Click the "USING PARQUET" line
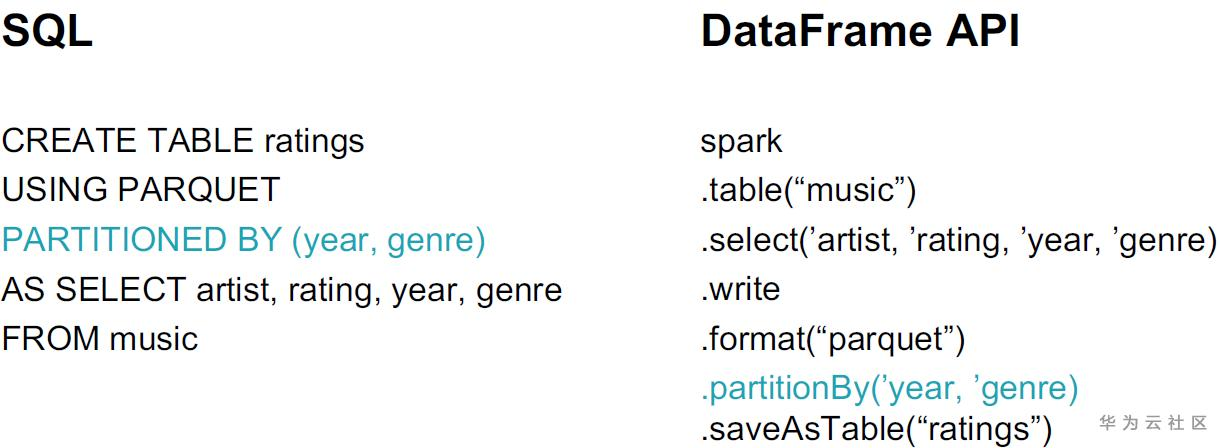The height and width of the screenshot is (448, 1220). point(141,190)
